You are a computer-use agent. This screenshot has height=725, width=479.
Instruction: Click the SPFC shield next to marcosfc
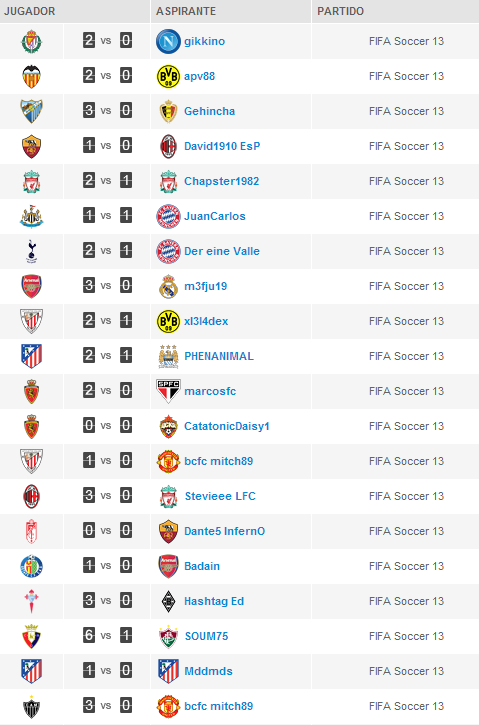(168, 391)
